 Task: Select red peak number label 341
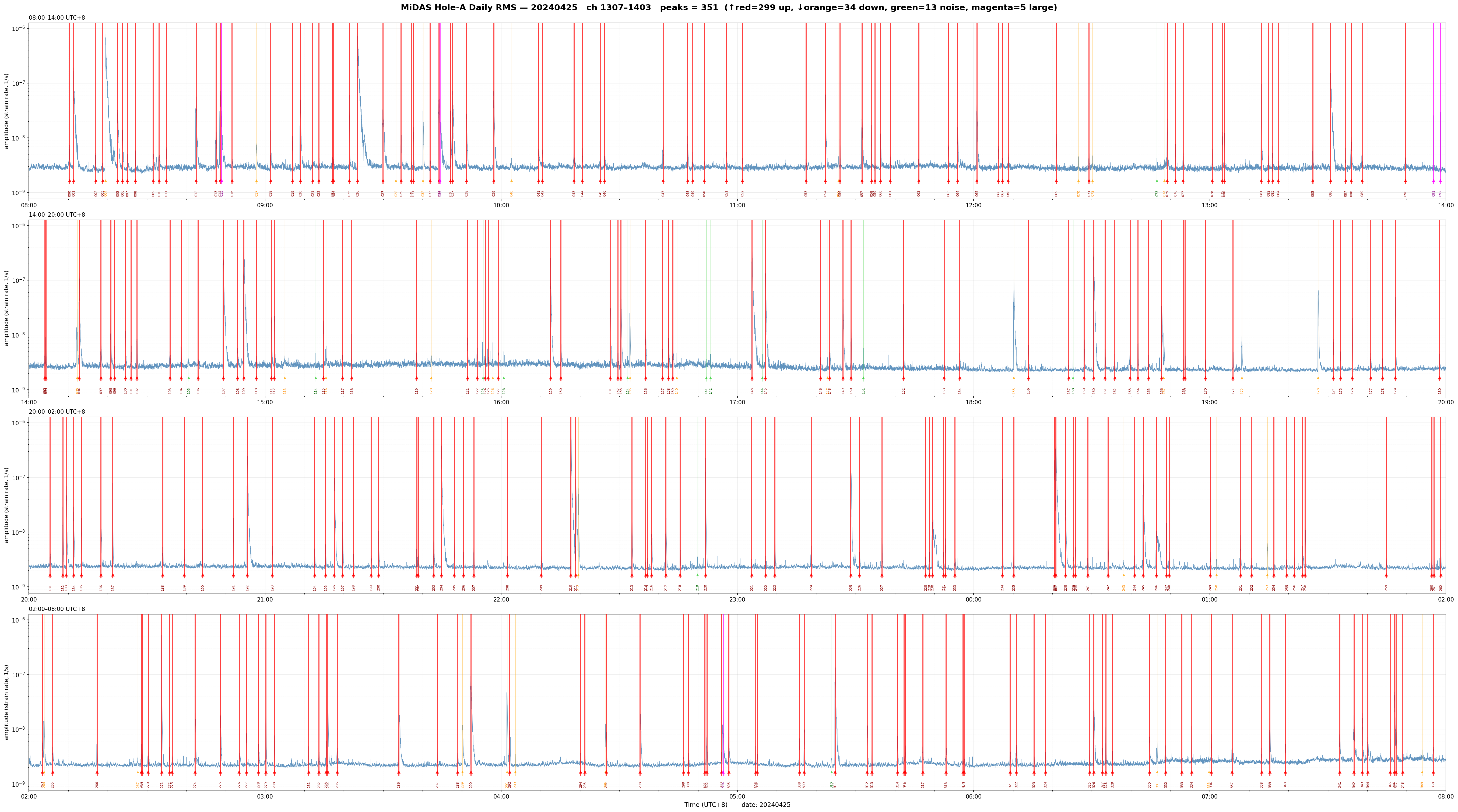coord(1340,785)
